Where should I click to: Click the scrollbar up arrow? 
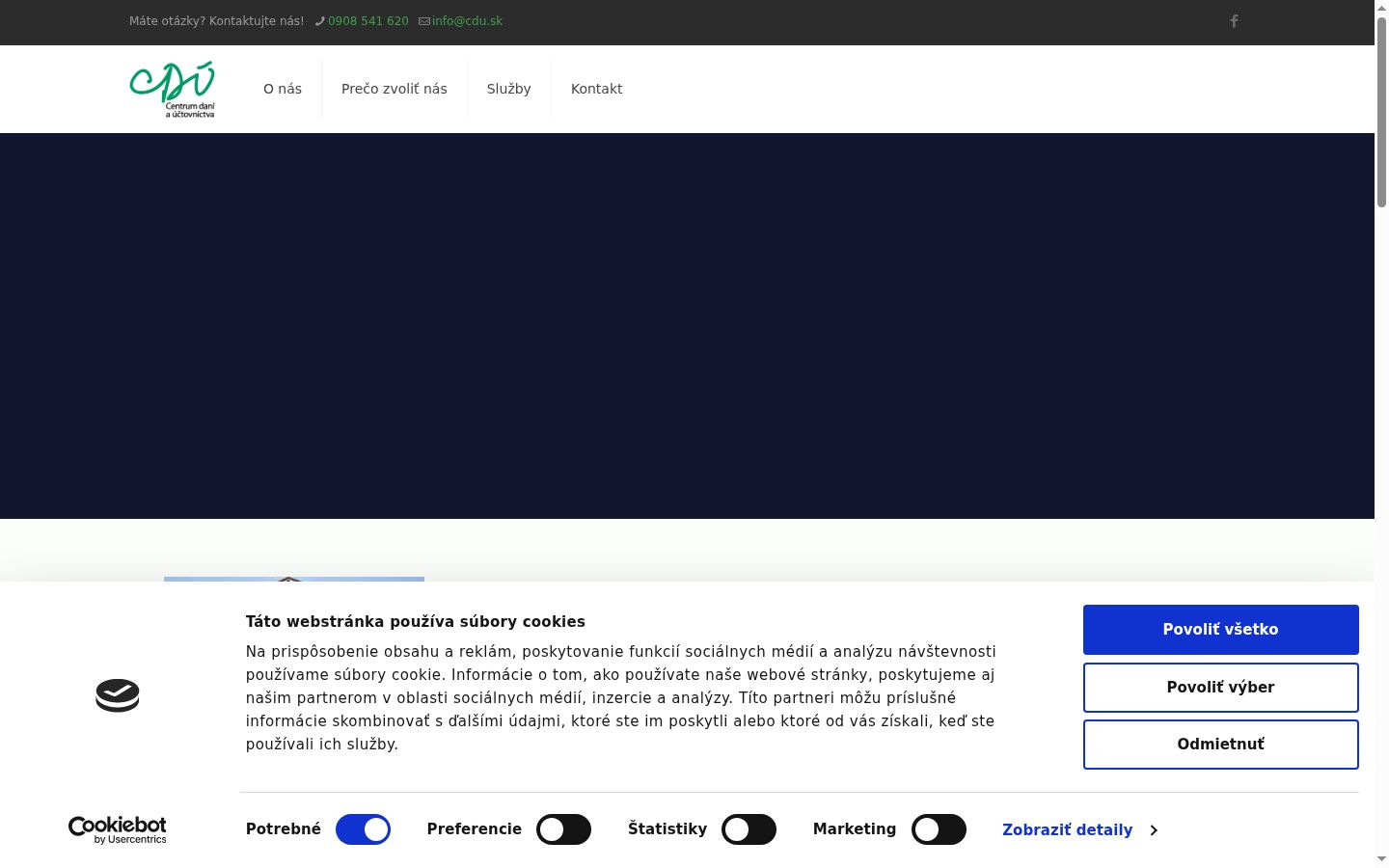click(x=1381, y=7)
